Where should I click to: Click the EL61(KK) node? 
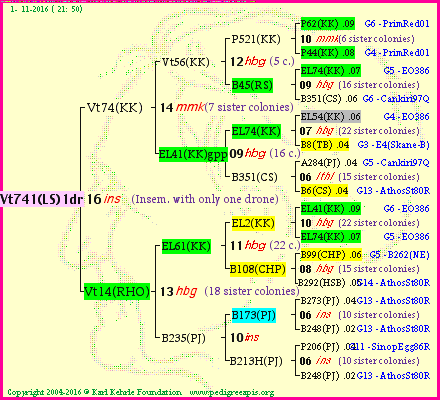coord(186,246)
